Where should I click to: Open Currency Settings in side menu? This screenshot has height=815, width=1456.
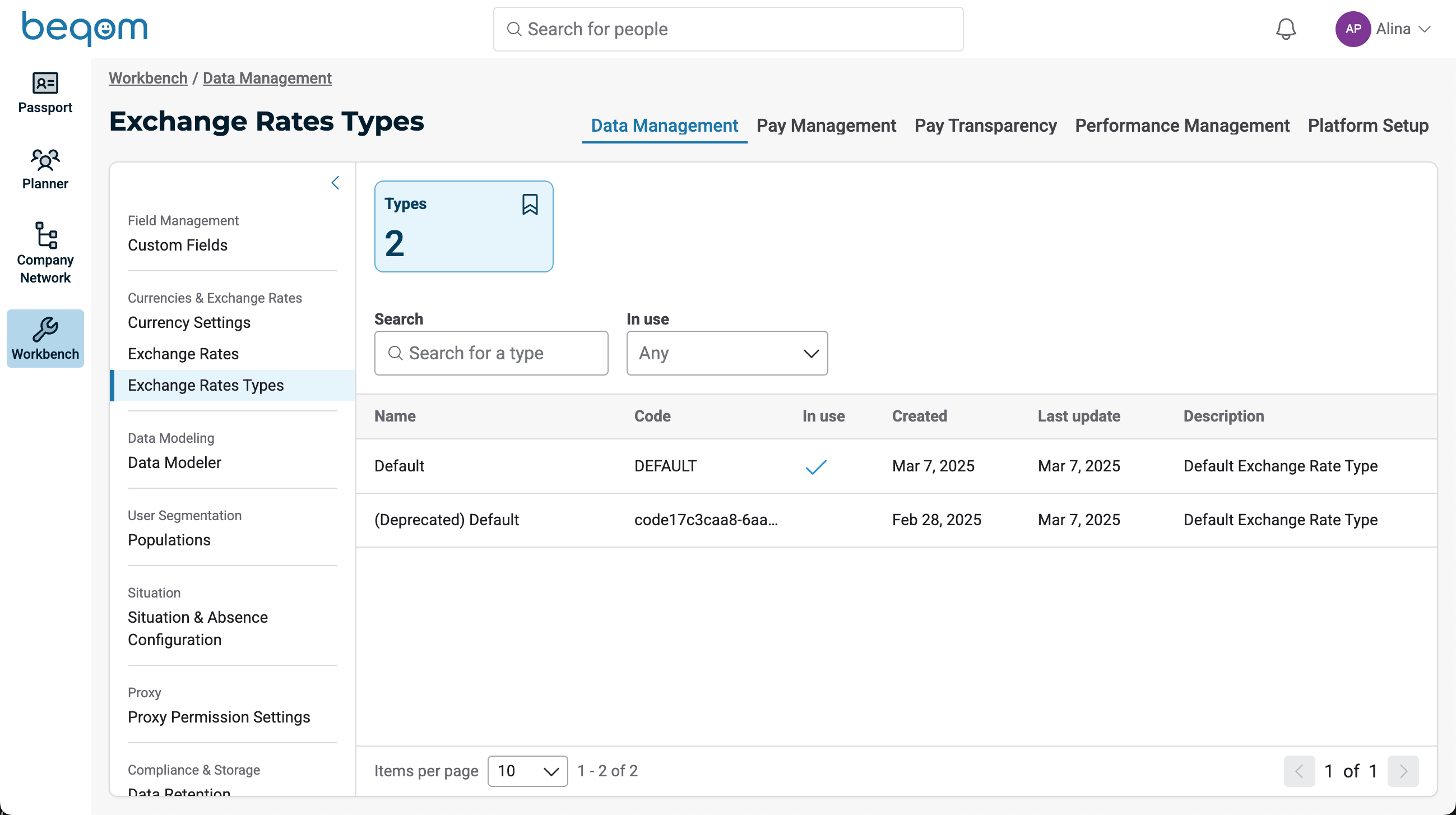pyautogui.click(x=189, y=322)
